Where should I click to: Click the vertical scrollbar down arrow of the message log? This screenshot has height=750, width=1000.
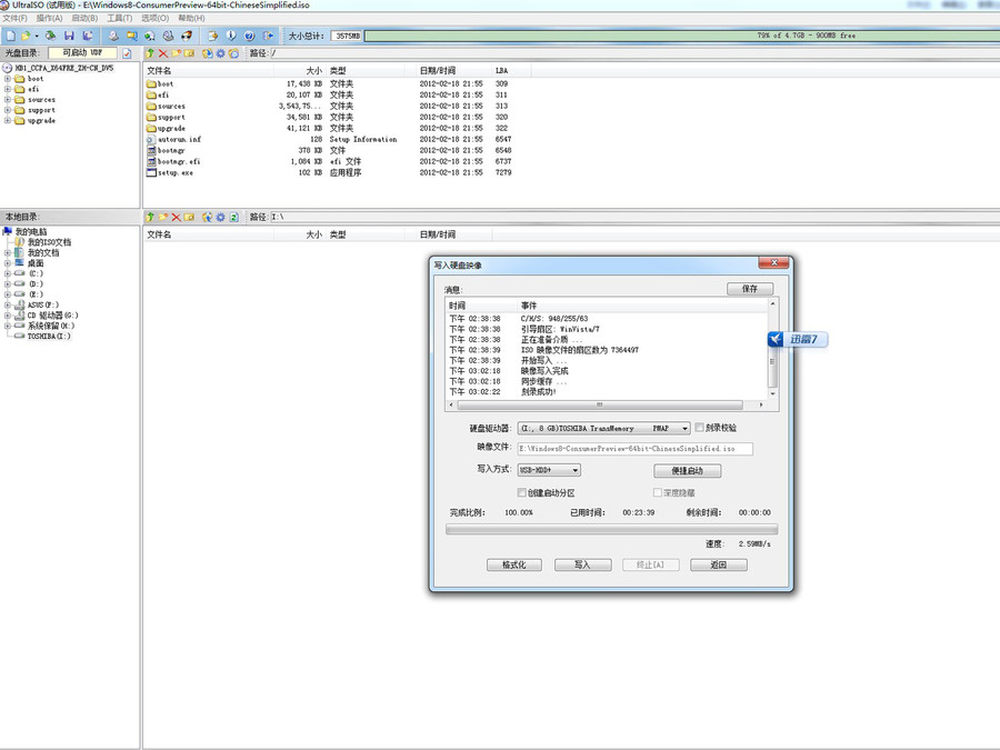point(773,394)
